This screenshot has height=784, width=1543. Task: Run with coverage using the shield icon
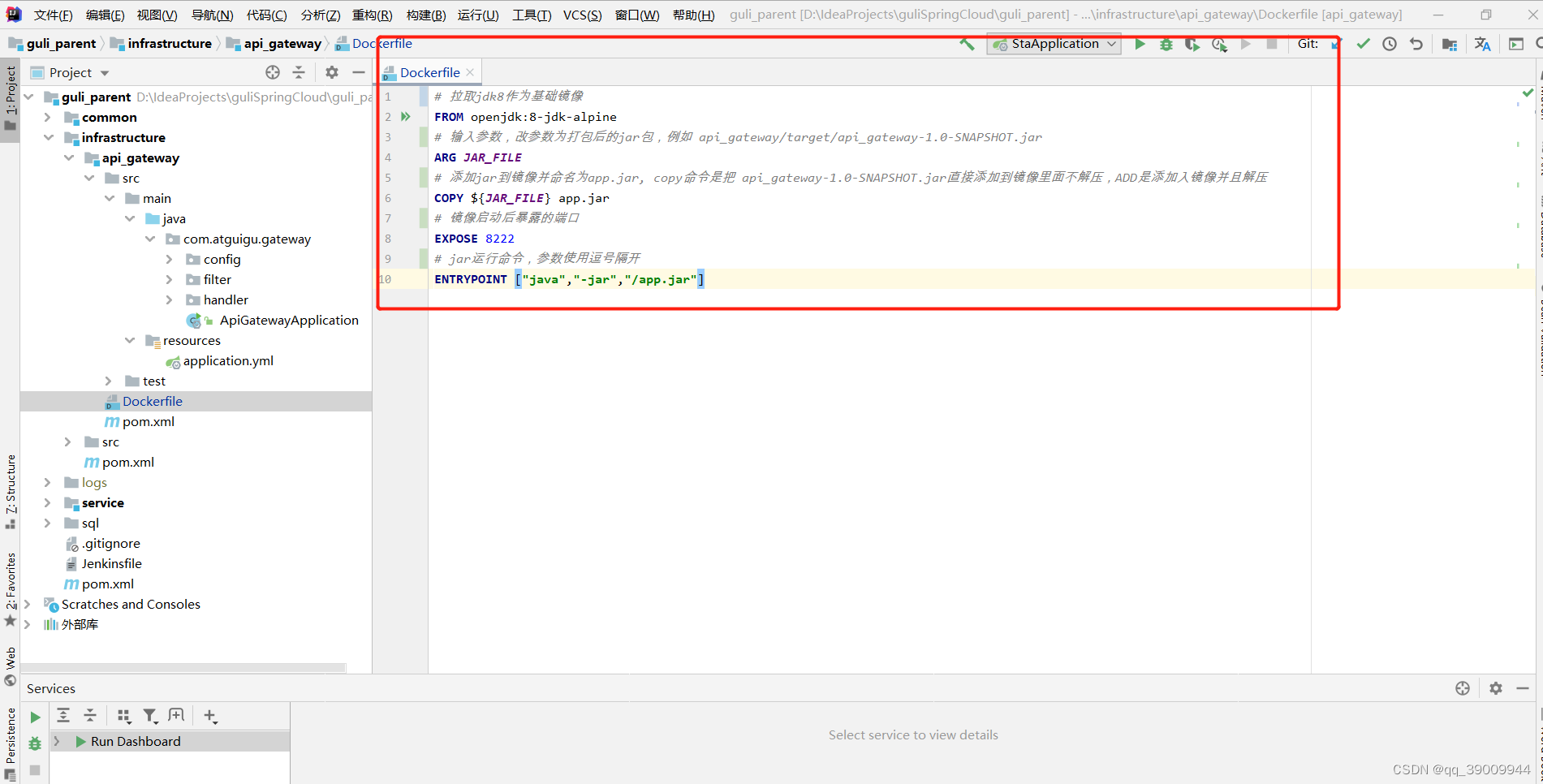[x=1192, y=45]
